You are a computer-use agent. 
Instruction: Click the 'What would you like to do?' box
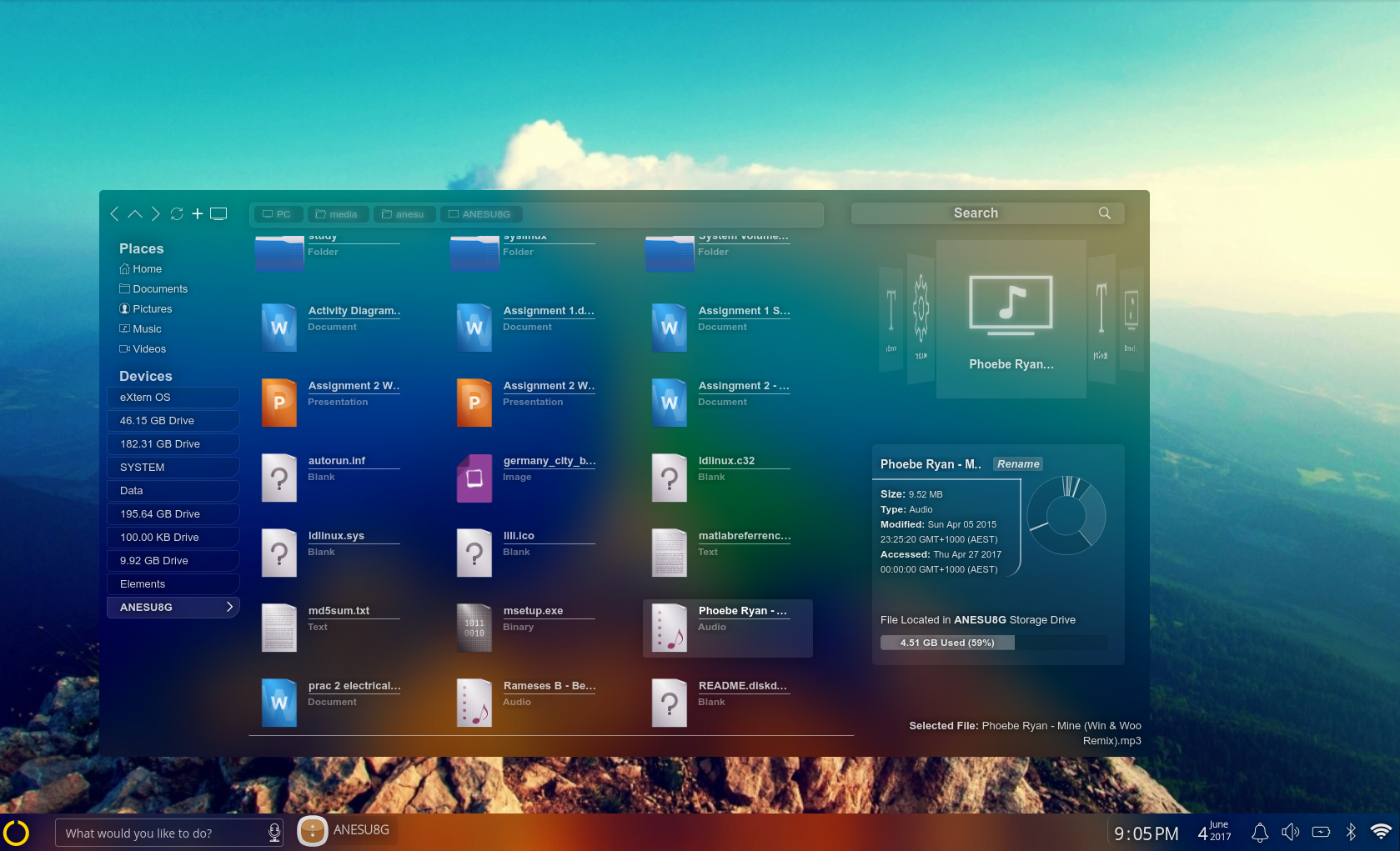[x=169, y=833]
